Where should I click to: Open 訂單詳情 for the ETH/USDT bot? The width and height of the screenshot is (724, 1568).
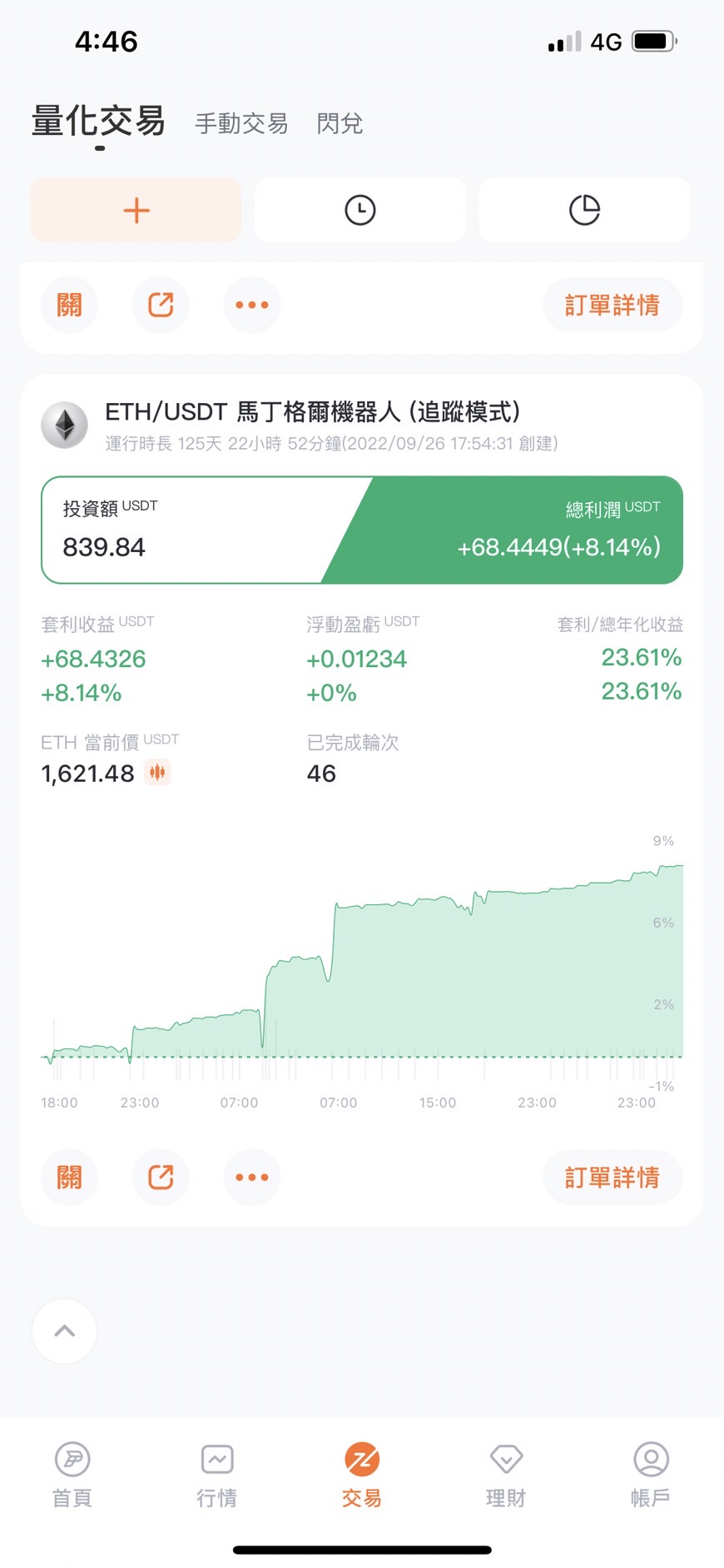click(x=612, y=1177)
